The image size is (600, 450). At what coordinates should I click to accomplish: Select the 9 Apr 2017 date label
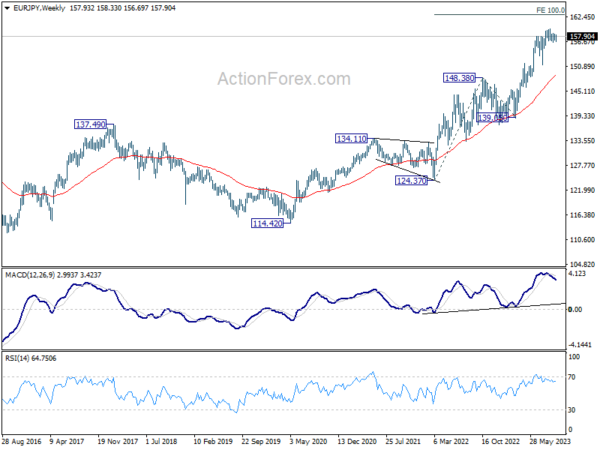(x=68, y=442)
